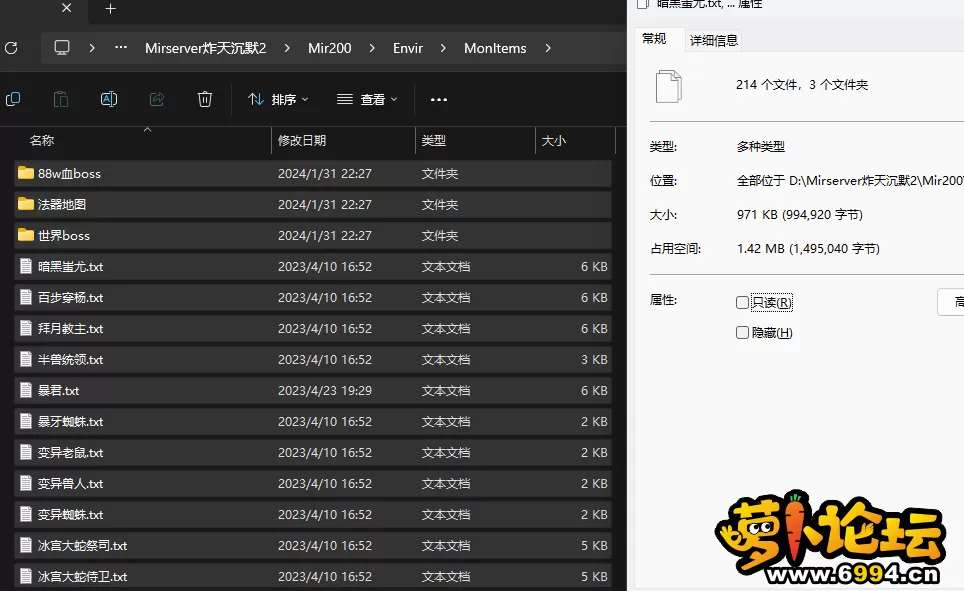Expand chevron after Envir breadcrumb
The image size is (964, 591).
coord(443,48)
